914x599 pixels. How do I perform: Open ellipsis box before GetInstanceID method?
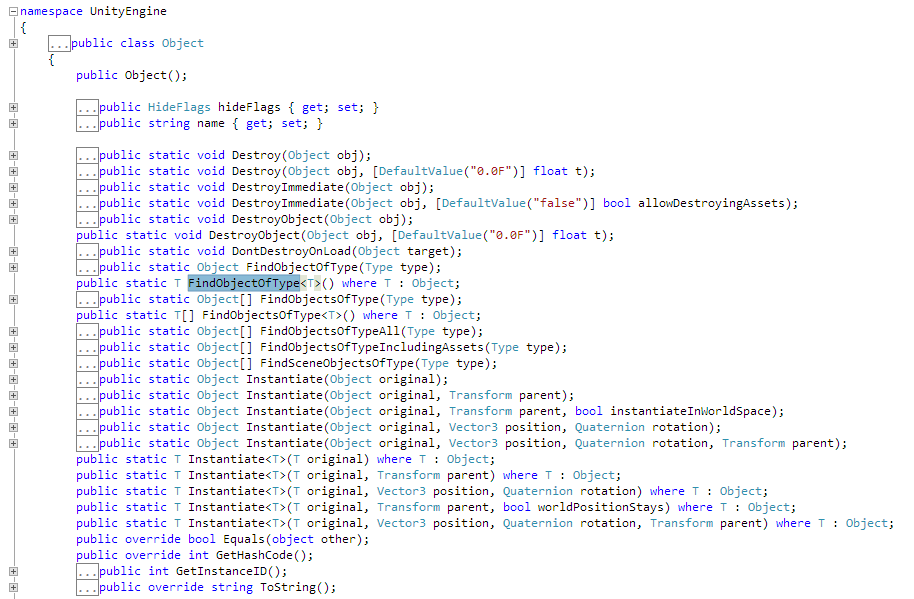click(87, 572)
